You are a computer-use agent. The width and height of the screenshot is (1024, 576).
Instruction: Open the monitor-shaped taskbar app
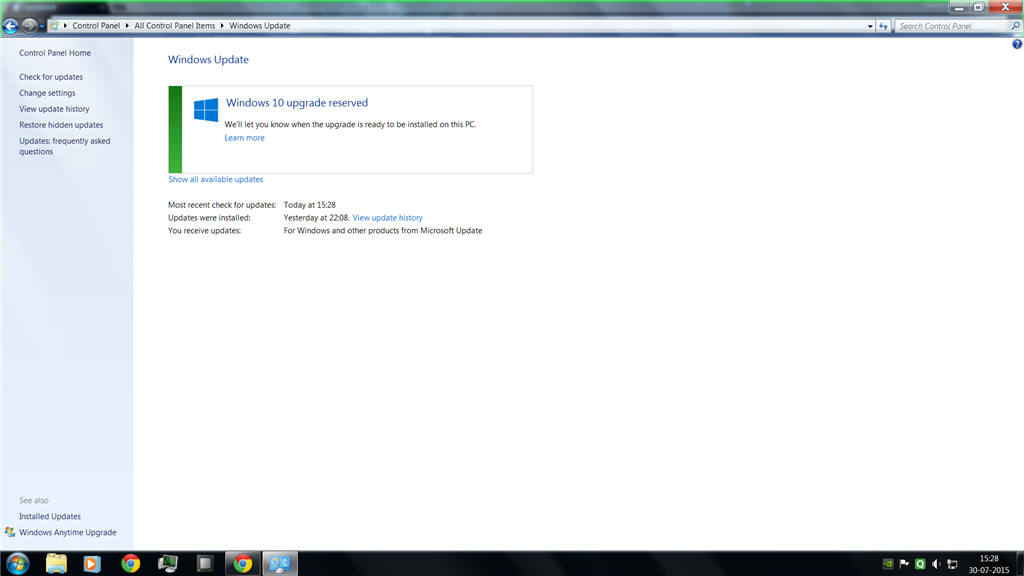pyautogui.click(x=168, y=563)
